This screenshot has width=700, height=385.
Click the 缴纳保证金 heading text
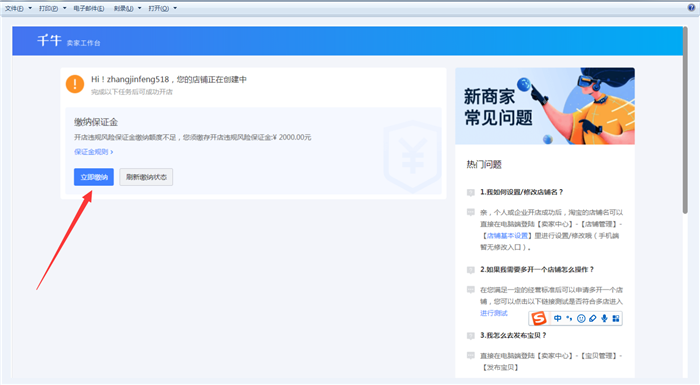click(x=96, y=122)
